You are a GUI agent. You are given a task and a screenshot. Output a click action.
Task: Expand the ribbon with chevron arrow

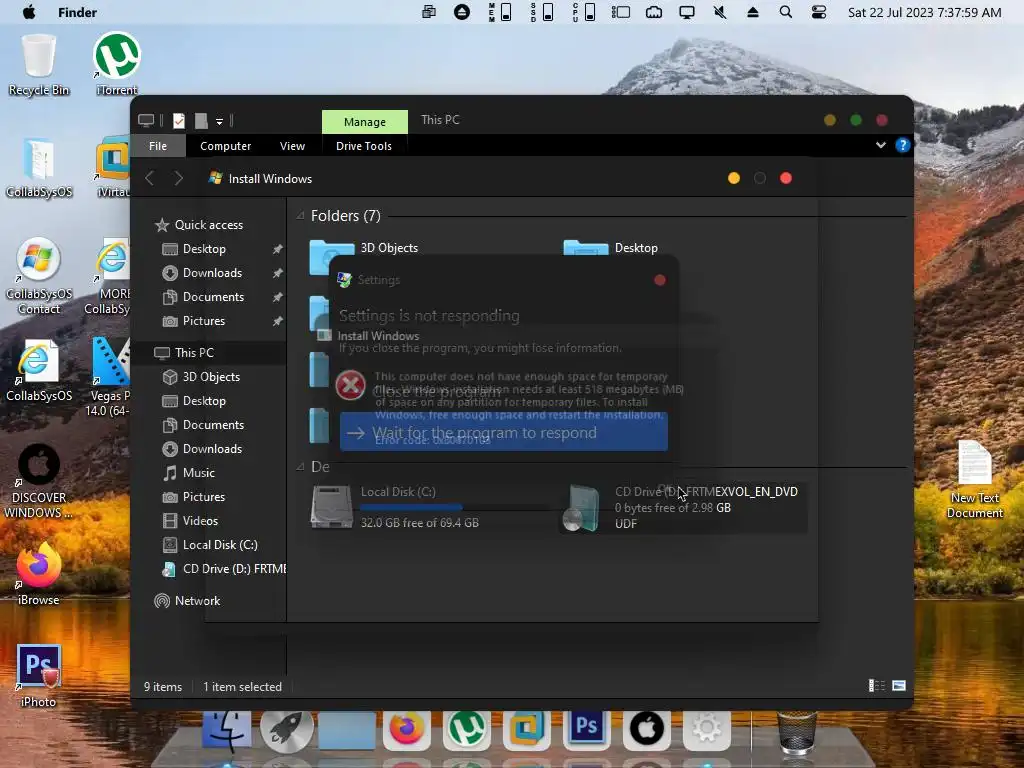click(x=880, y=145)
